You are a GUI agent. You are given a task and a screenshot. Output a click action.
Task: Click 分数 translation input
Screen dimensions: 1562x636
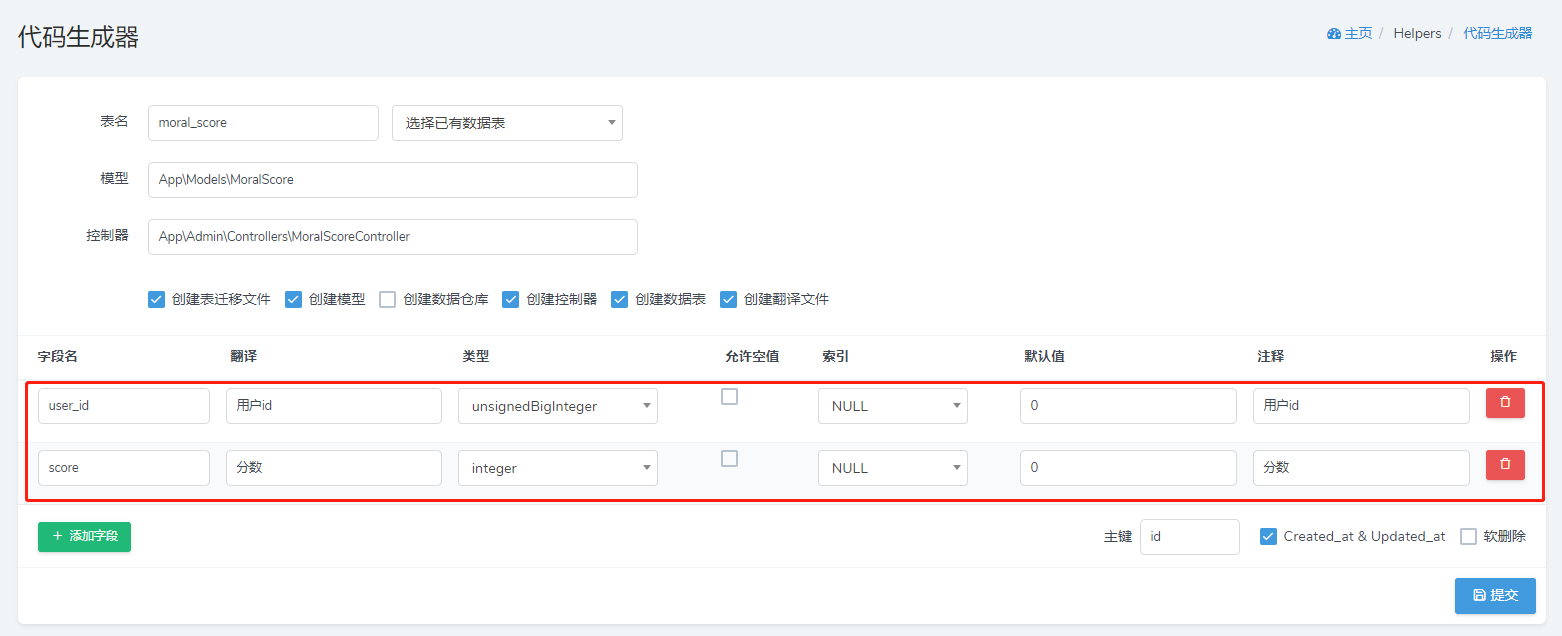(334, 468)
